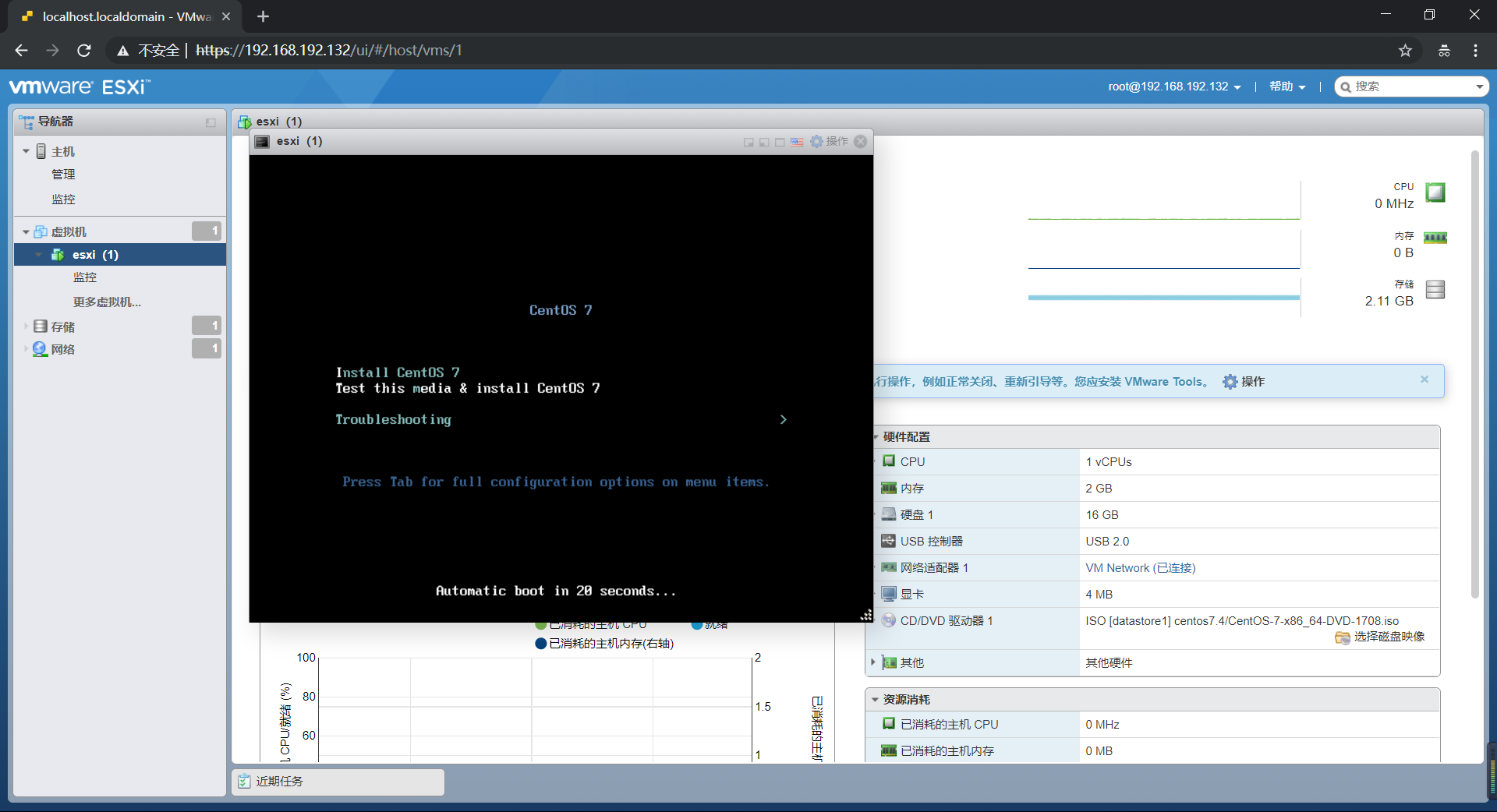Open a new browser tab
The width and height of the screenshot is (1497, 812).
[x=263, y=16]
